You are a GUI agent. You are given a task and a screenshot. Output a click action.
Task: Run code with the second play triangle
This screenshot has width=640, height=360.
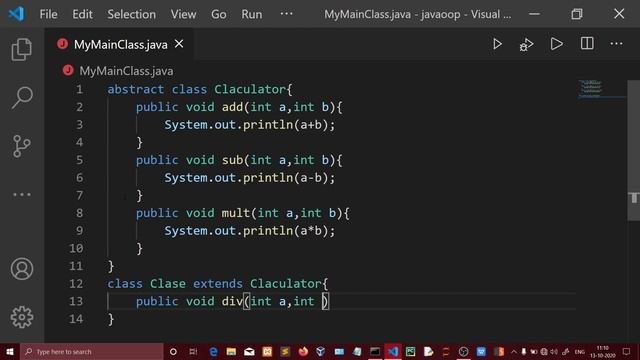tap(556, 44)
